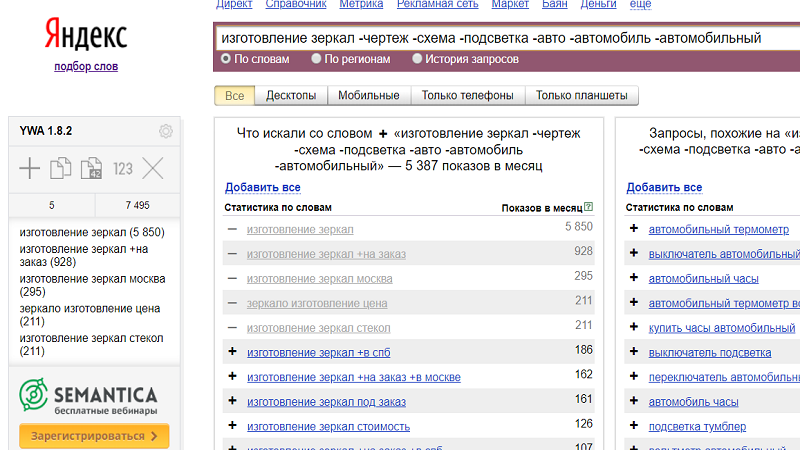This screenshot has width=800, height=450.
Task: Copy phrases with frequencies via YWA icon
Action: (x=91, y=168)
